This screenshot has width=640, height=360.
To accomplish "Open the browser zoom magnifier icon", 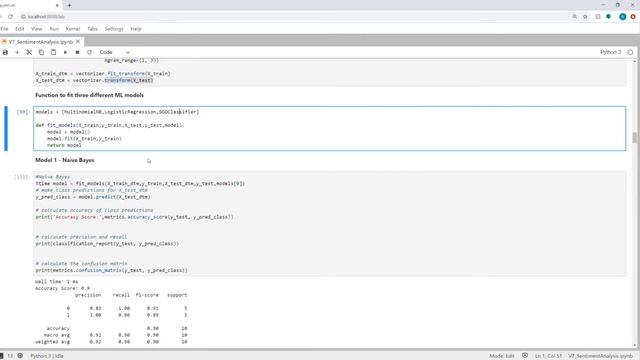I will point(574,17).
